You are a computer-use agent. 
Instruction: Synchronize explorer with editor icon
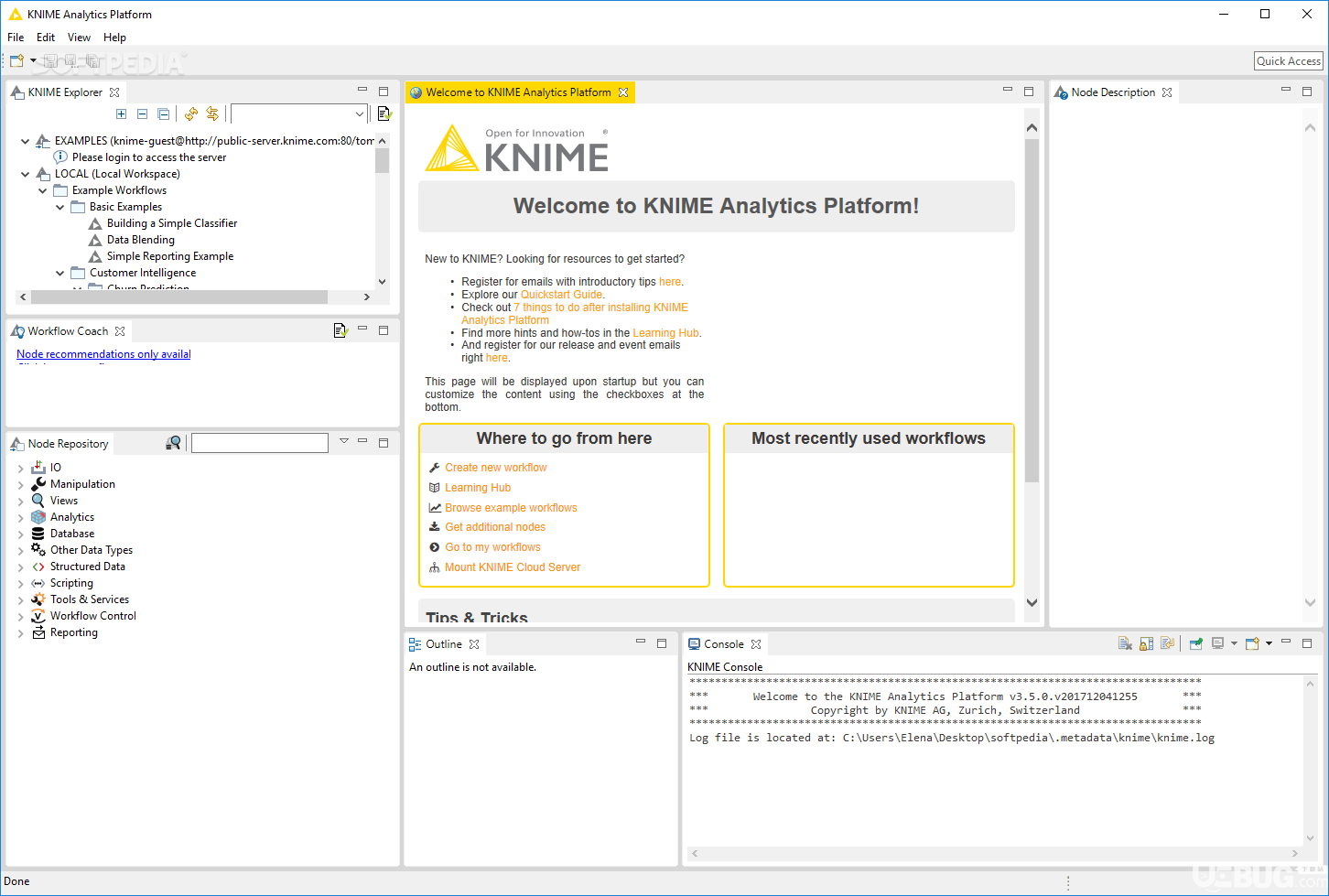click(x=212, y=113)
